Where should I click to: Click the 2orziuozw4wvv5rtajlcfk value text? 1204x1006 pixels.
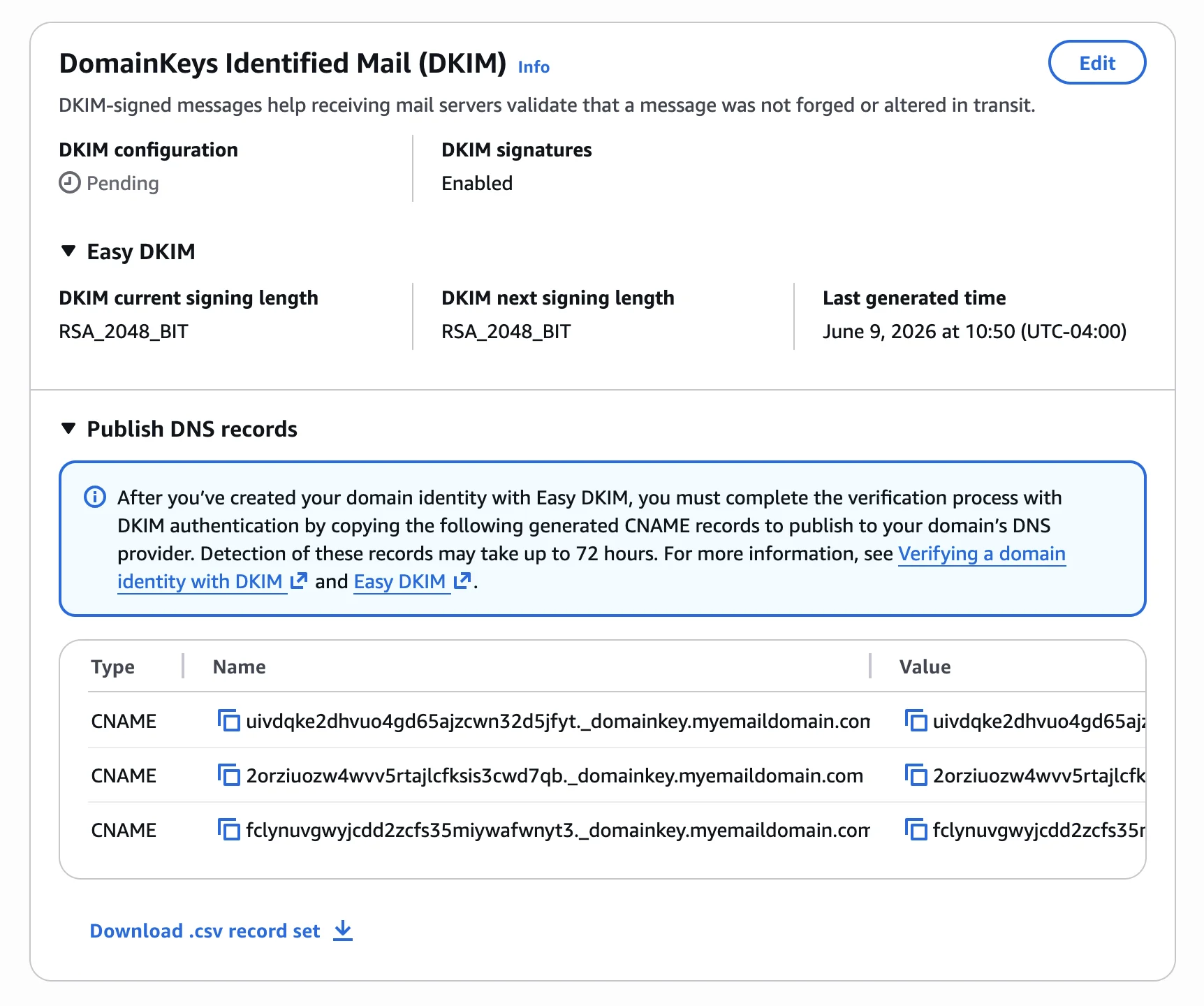pos(1038,775)
